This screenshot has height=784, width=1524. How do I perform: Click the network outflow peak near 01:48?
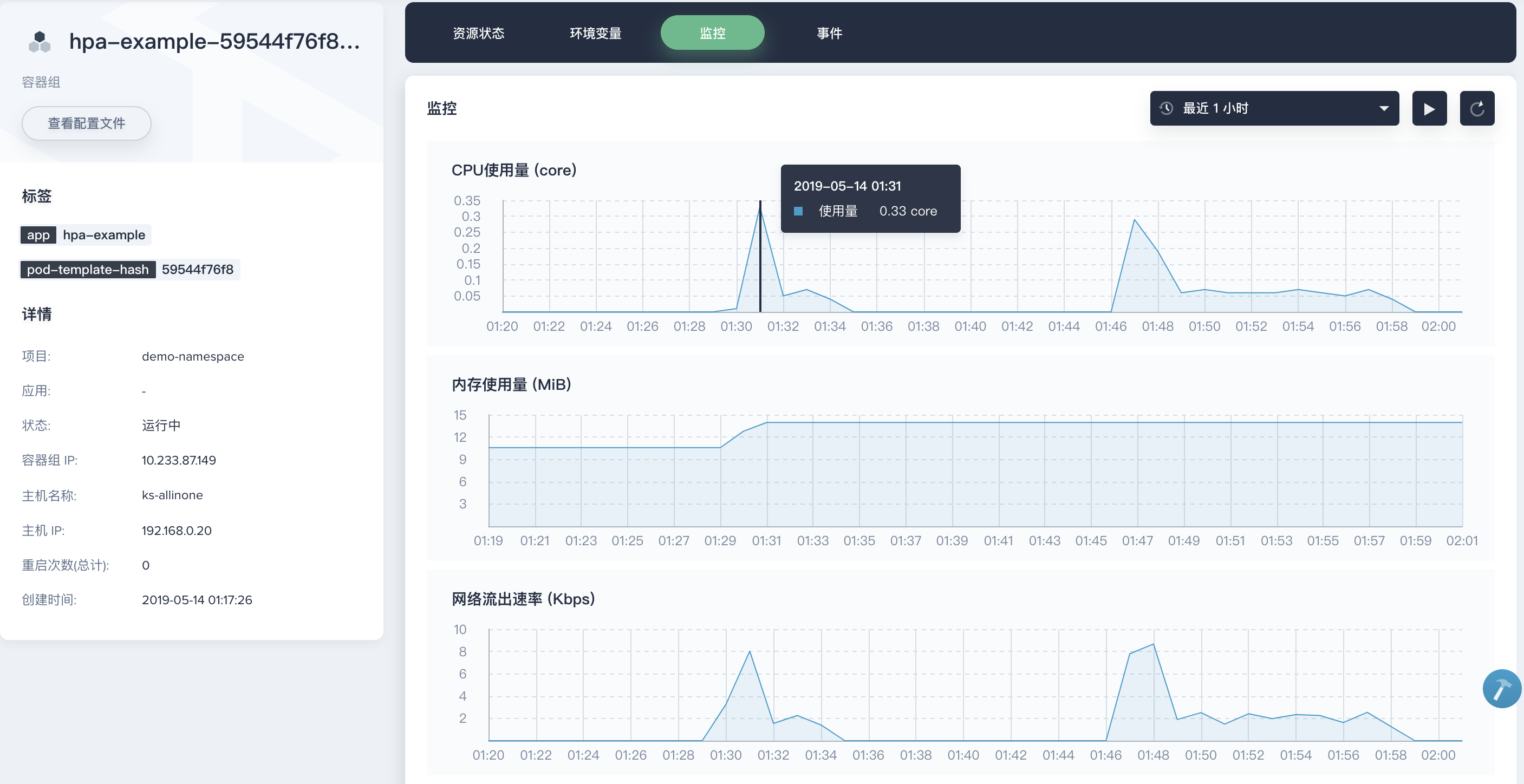click(1153, 644)
